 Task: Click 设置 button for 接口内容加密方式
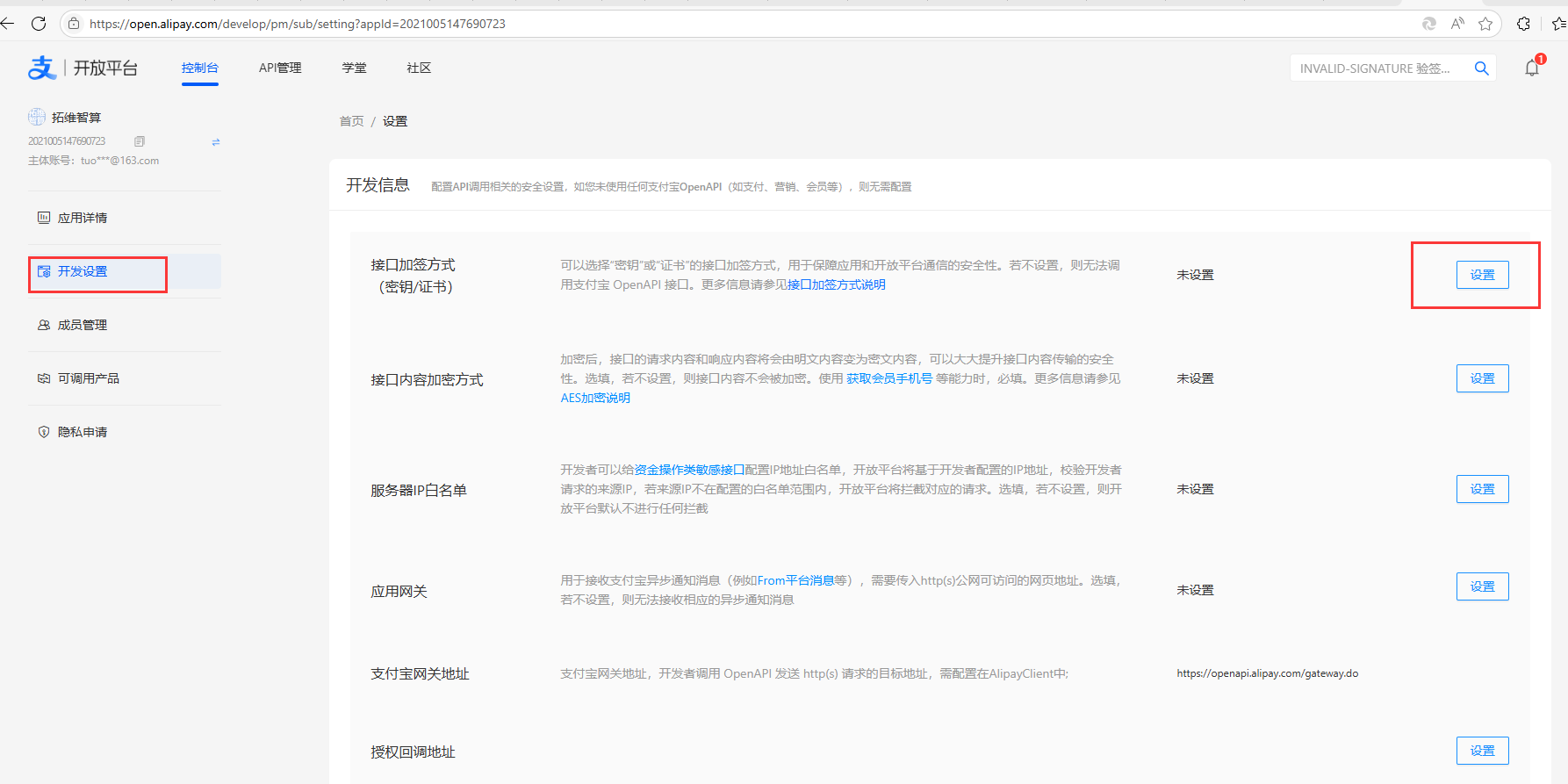(1483, 378)
